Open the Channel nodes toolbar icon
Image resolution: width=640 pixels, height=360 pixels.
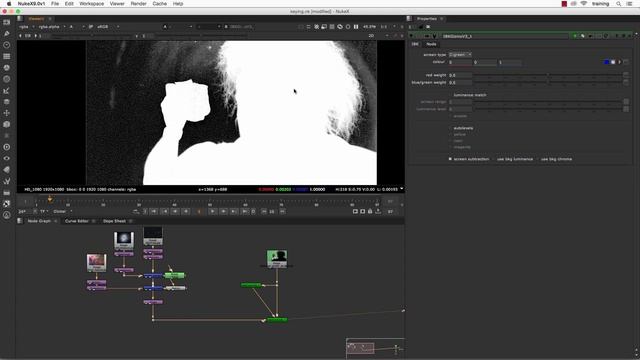coord(7,56)
